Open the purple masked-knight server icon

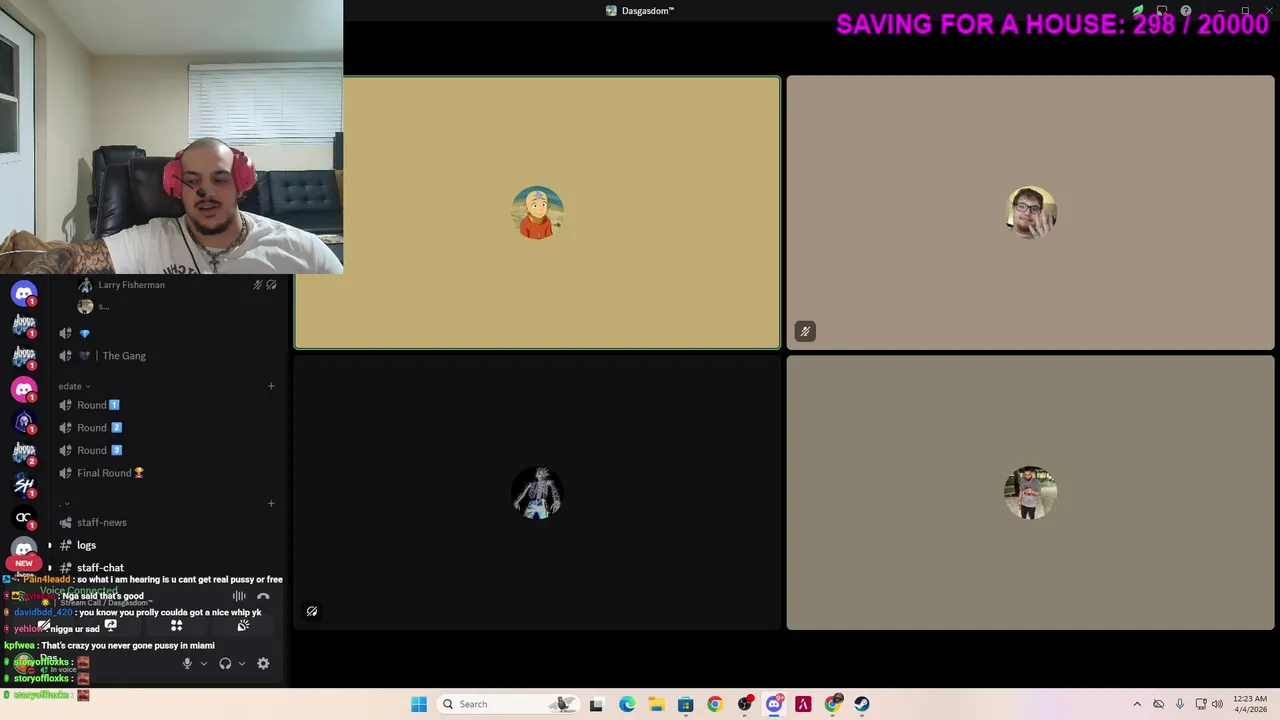[x=24, y=421]
